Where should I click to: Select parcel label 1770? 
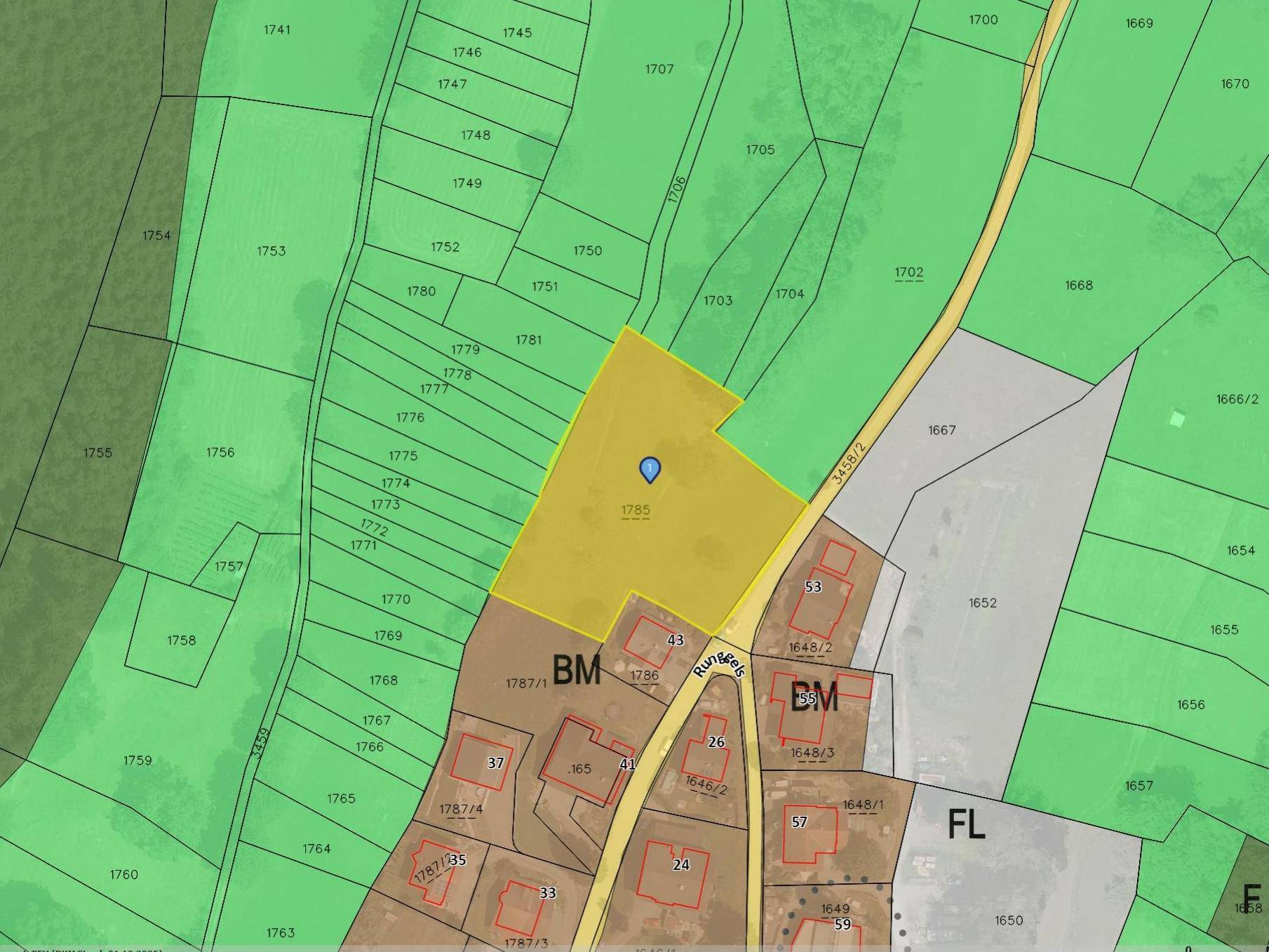point(396,599)
